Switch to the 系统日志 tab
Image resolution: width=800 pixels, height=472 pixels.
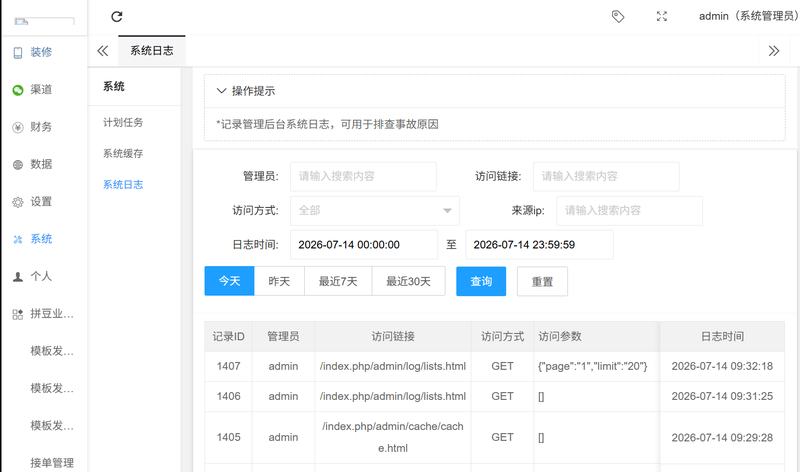(x=152, y=51)
